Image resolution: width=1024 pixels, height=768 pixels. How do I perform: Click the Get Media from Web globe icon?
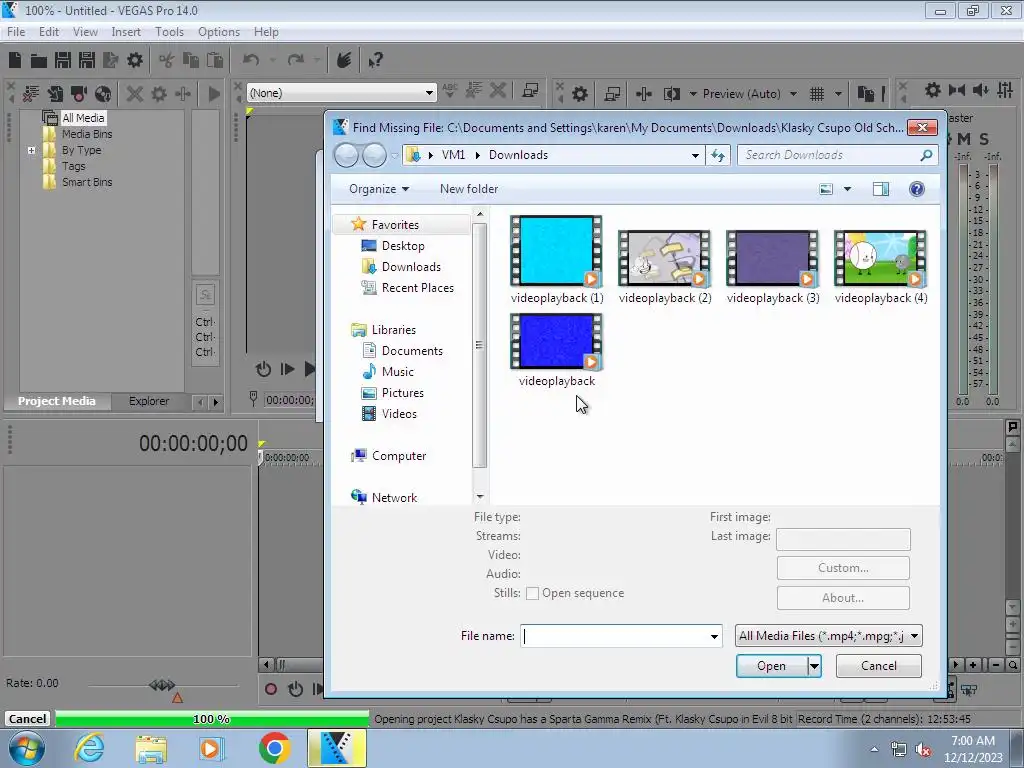click(103, 93)
